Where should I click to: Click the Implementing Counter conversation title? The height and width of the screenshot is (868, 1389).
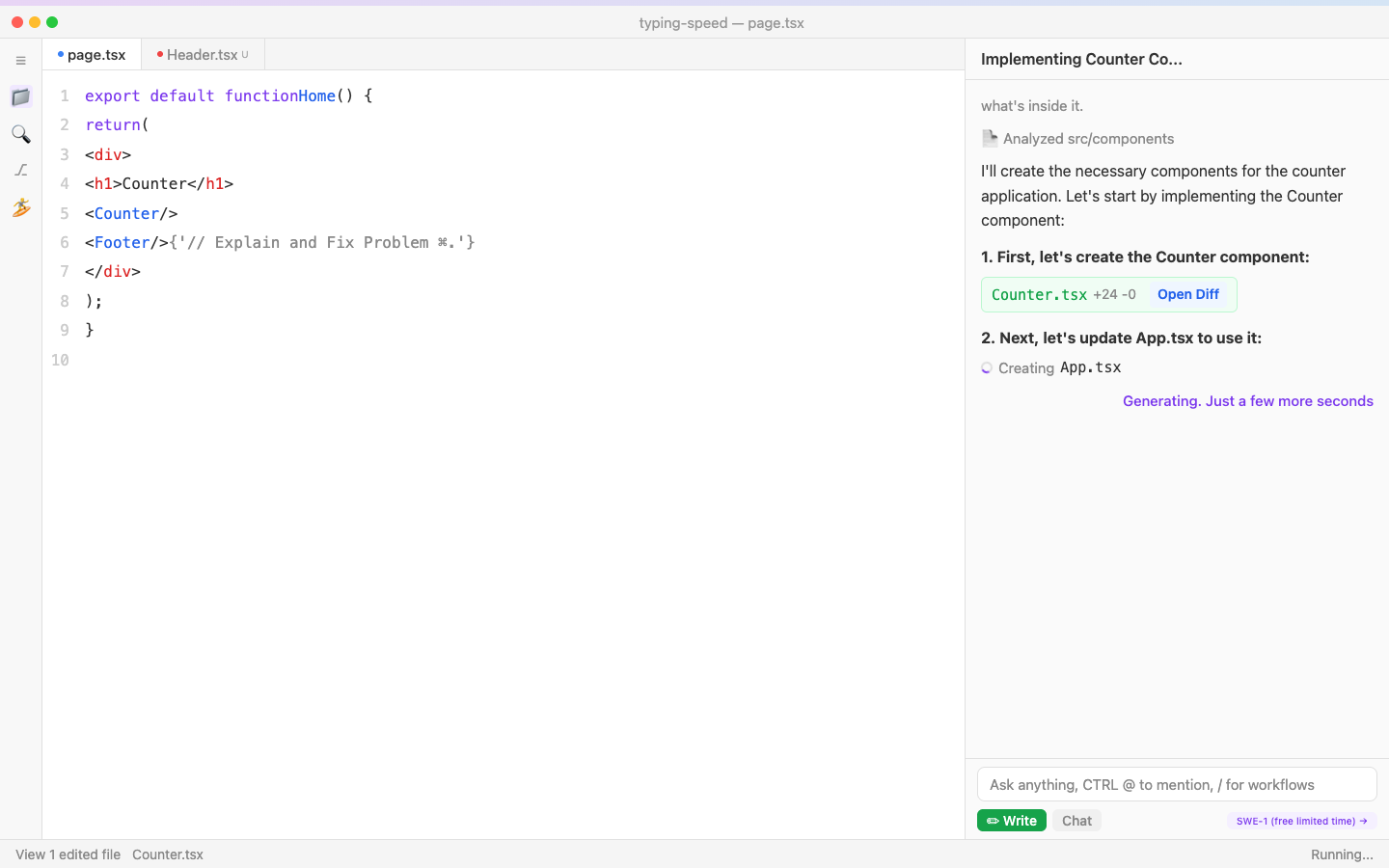click(x=1081, y=60)
